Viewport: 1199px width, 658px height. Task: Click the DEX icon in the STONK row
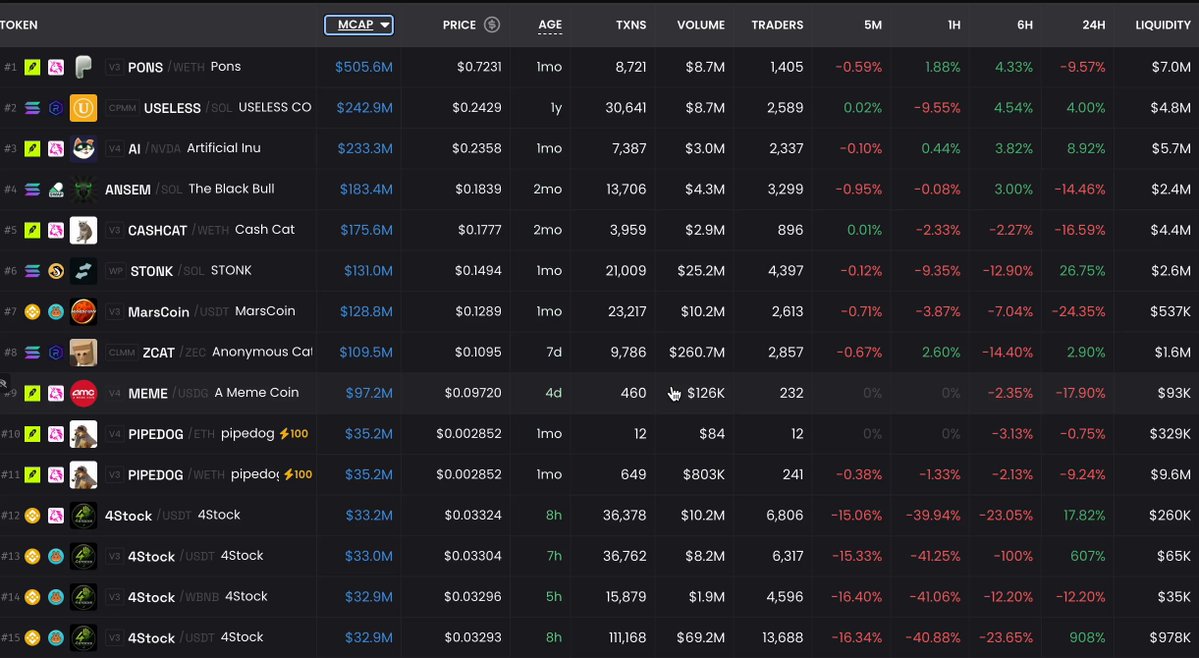(56, 271)
